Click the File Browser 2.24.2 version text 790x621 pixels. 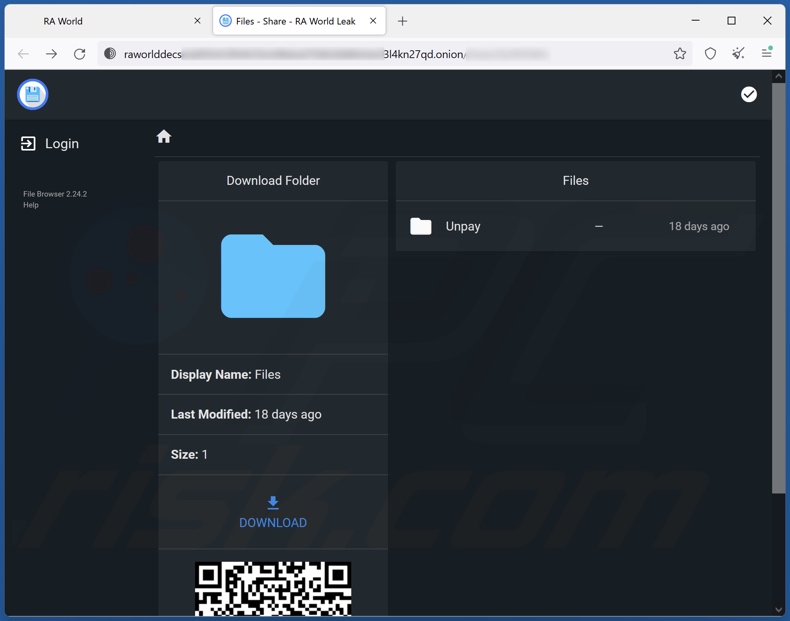55,194
